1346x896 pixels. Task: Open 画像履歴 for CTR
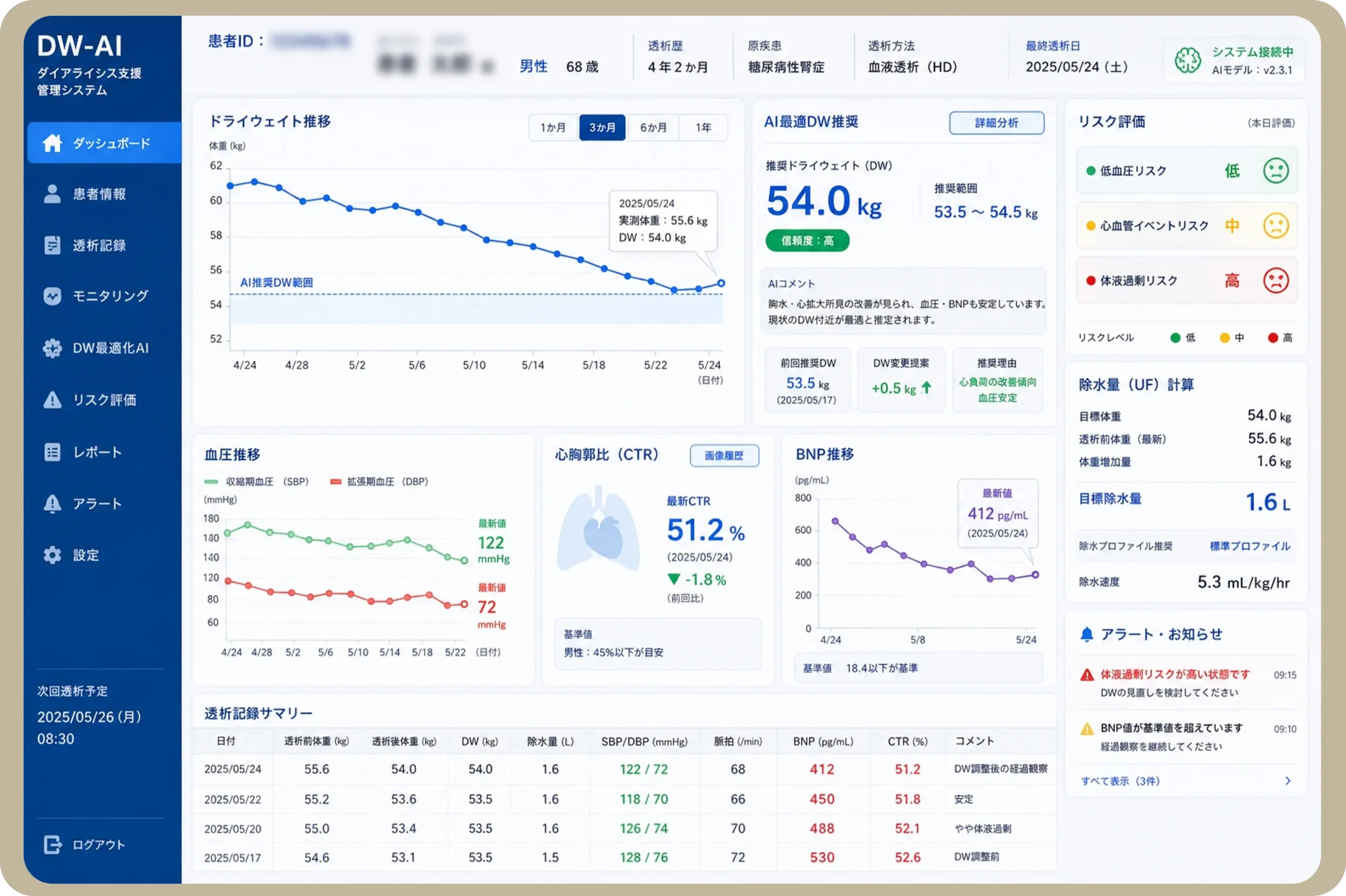click(724, 456)
